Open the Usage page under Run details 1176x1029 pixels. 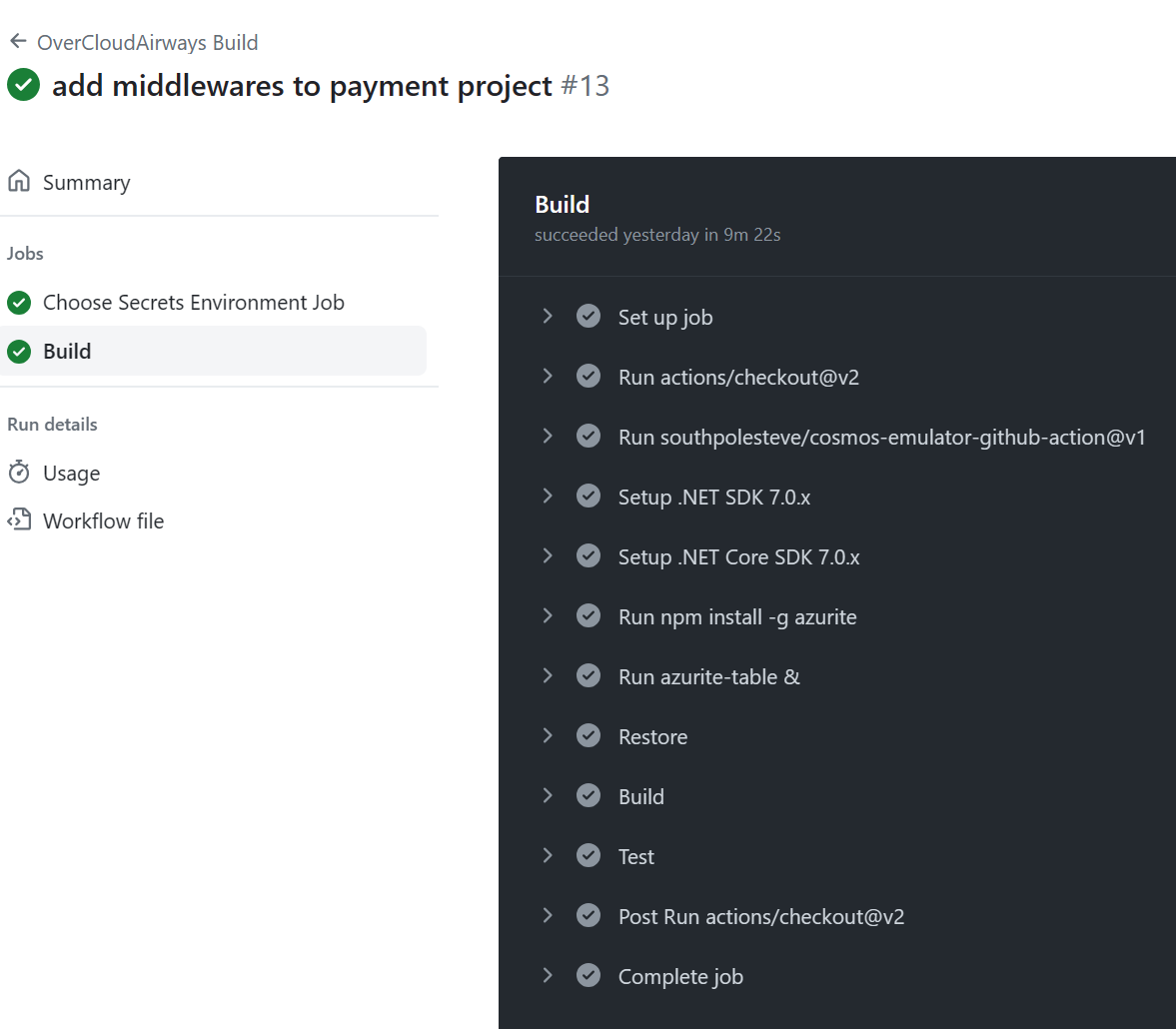(71, 472)
